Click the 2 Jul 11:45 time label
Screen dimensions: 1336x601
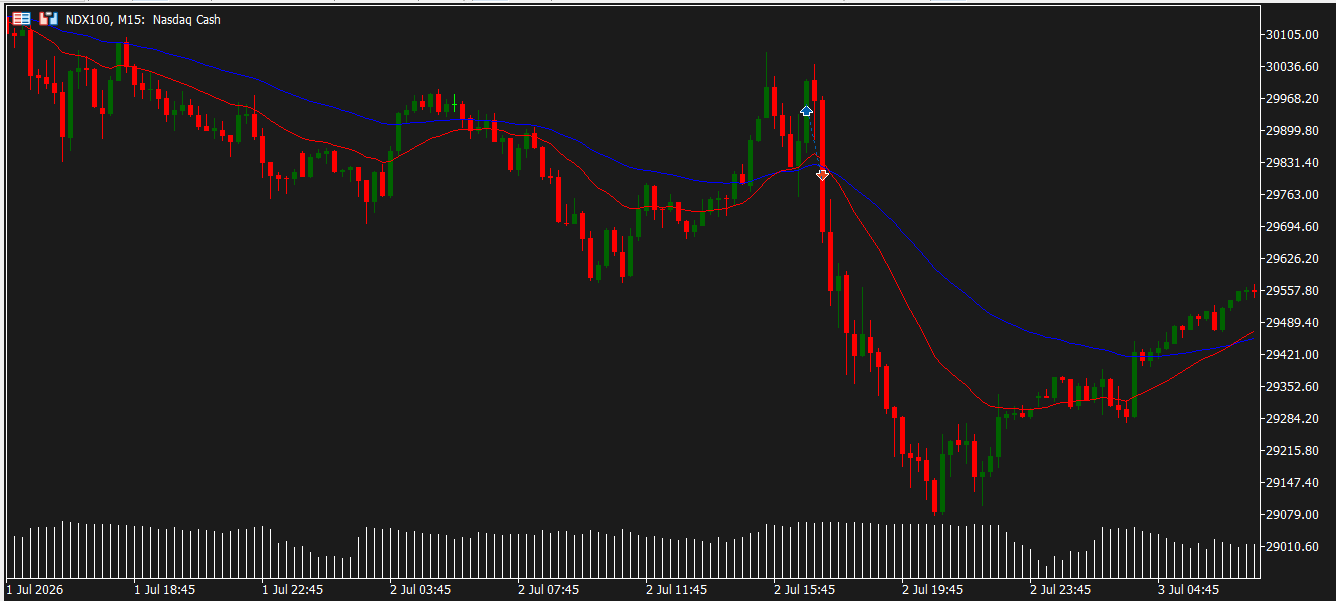pyautogui.click(x=677, y=590)
